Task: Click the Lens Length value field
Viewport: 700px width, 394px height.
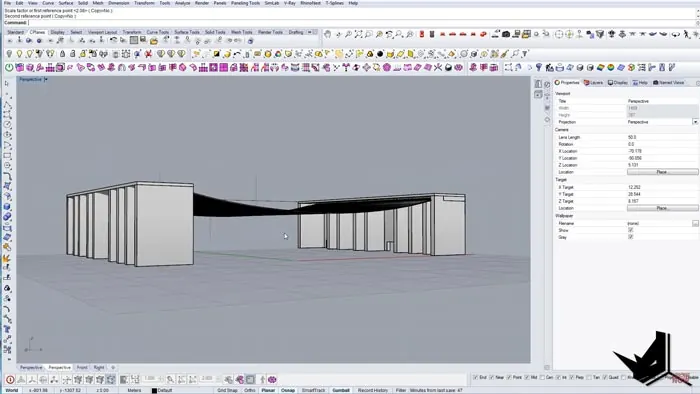Action: pos(662,137)
